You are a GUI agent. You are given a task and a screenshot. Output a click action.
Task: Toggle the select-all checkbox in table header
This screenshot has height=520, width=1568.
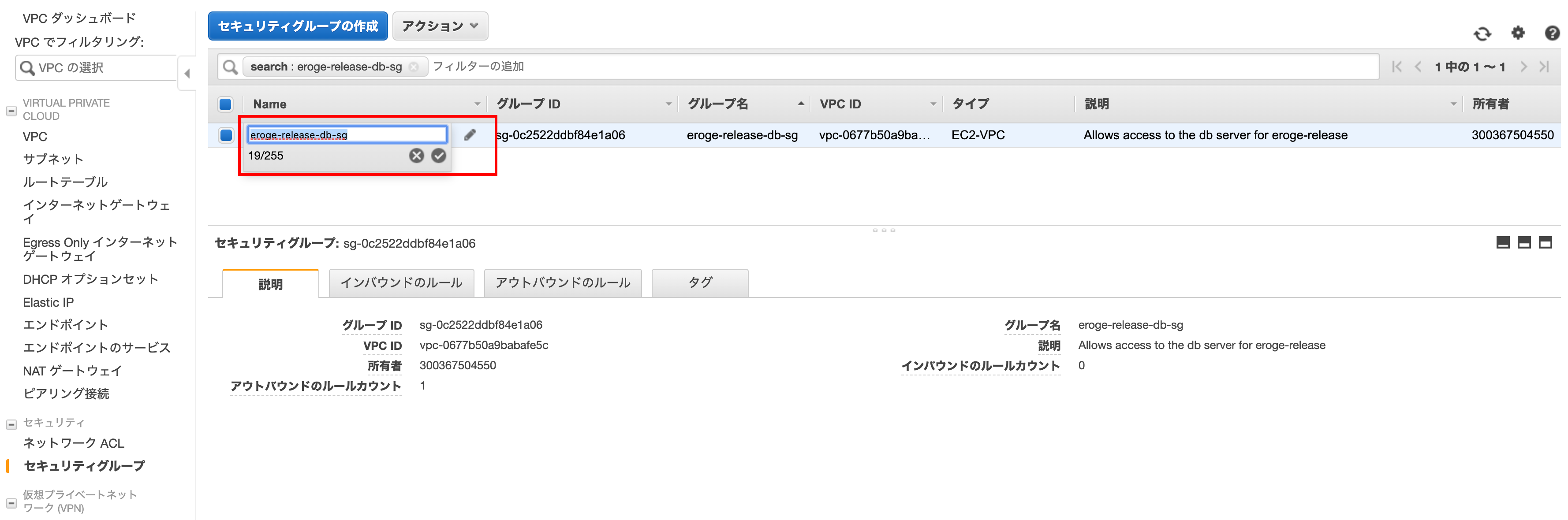225,104
